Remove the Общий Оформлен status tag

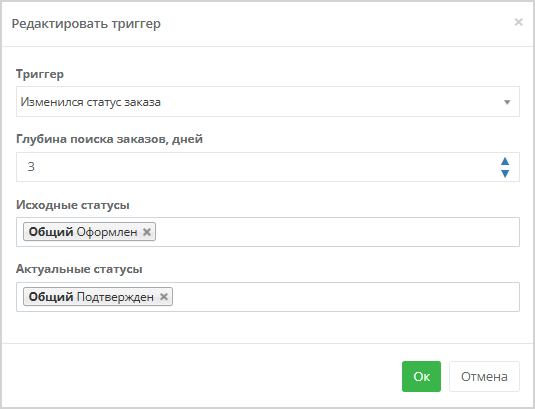[147, 232]
